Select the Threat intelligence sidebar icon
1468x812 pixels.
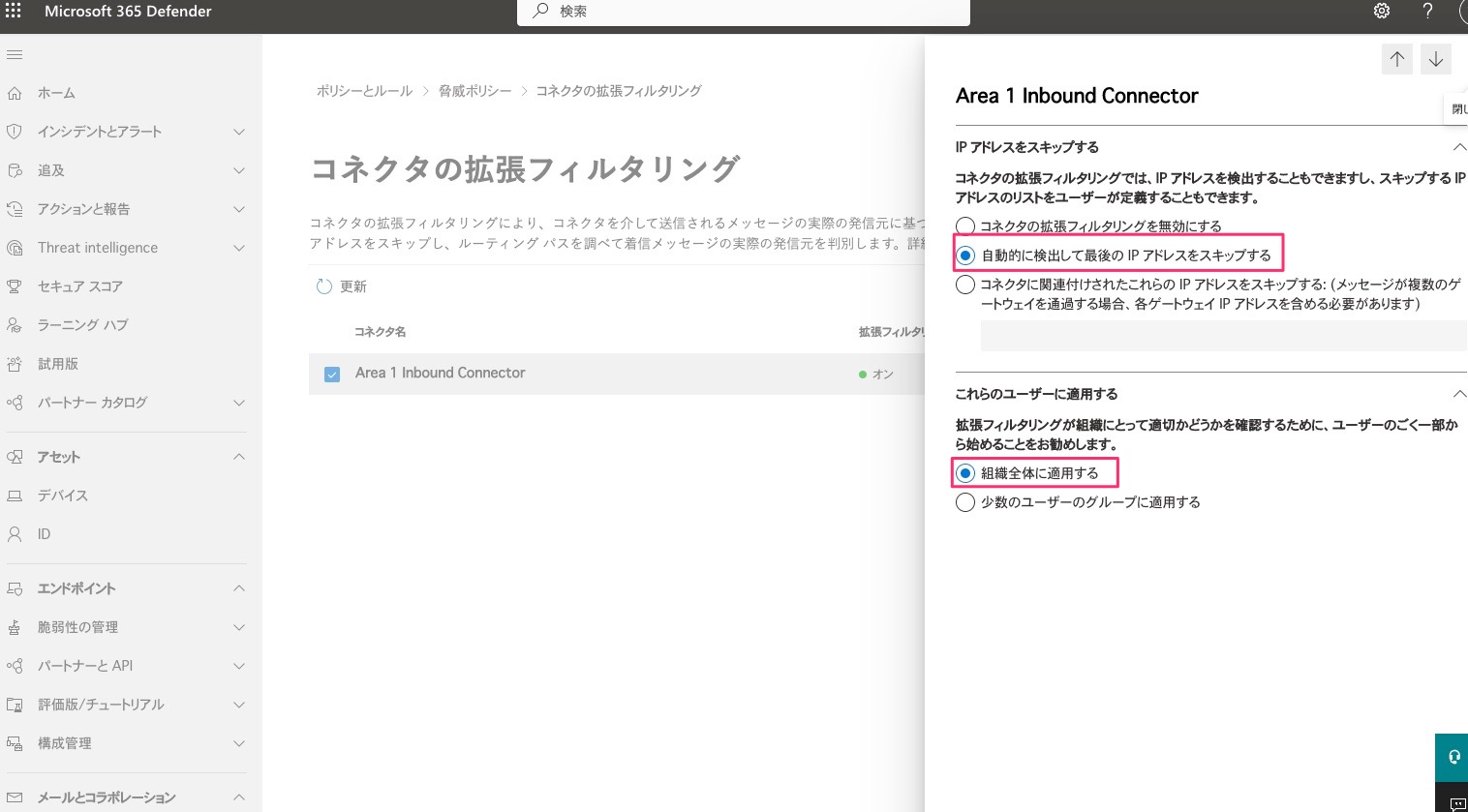click(15, 247)
